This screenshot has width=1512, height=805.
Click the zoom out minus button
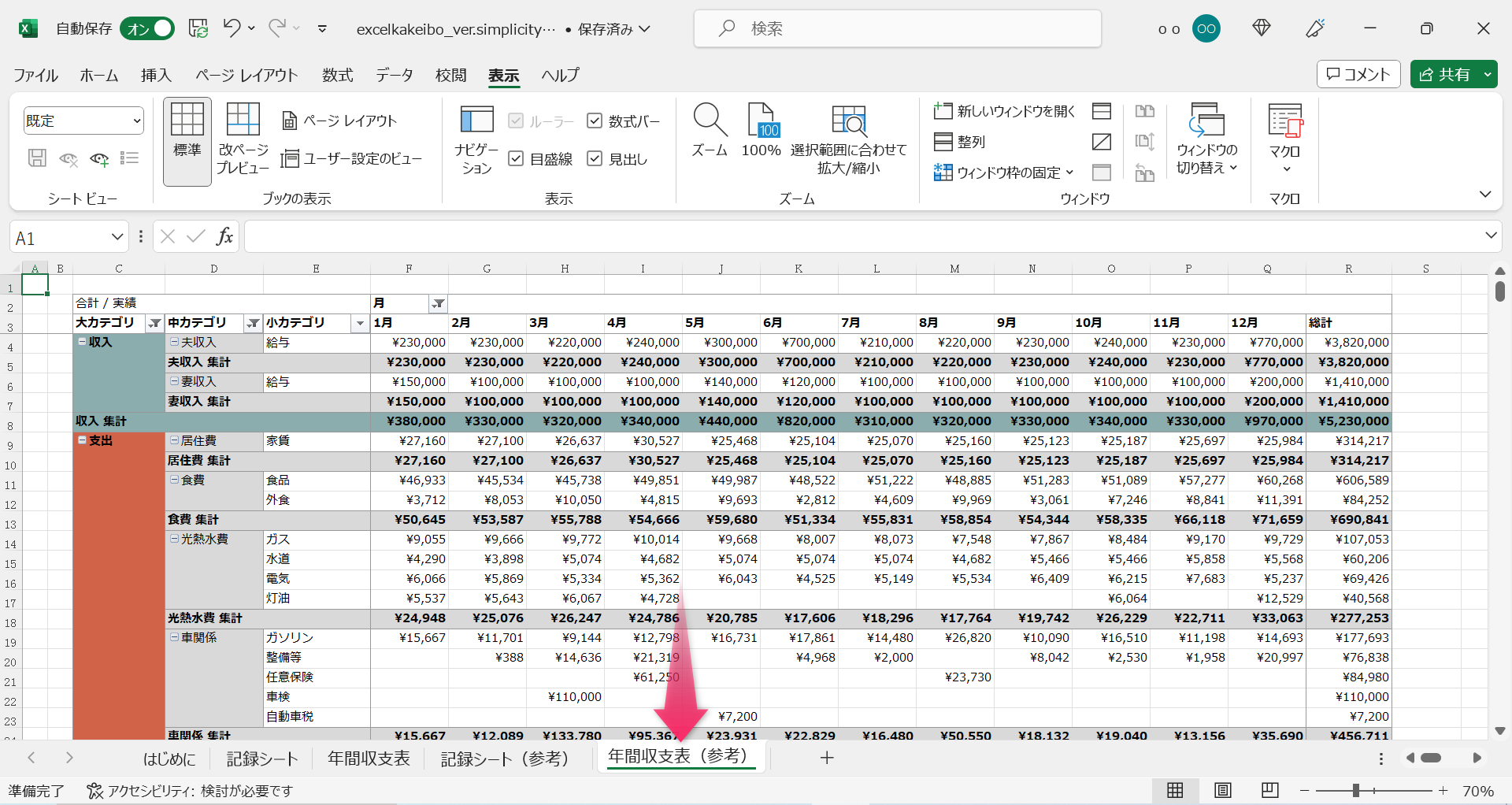1304,790
